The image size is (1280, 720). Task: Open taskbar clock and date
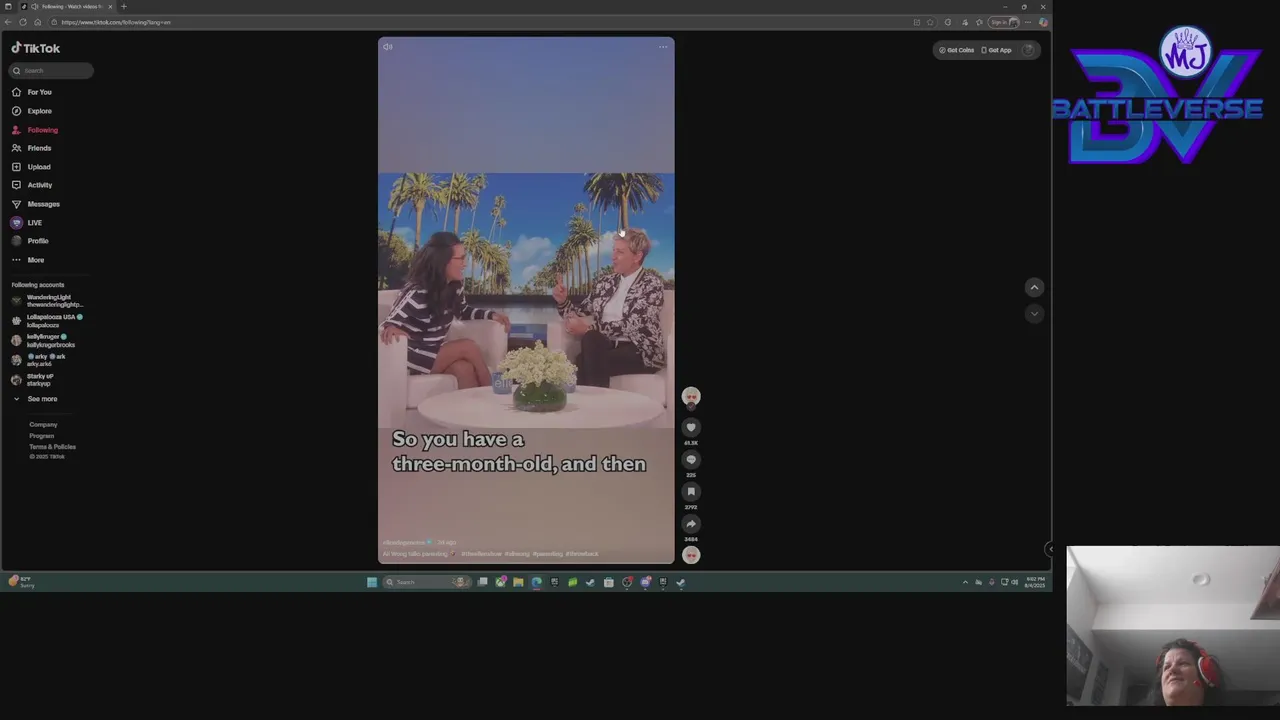pyautogui.click(x=1034, y=582)
